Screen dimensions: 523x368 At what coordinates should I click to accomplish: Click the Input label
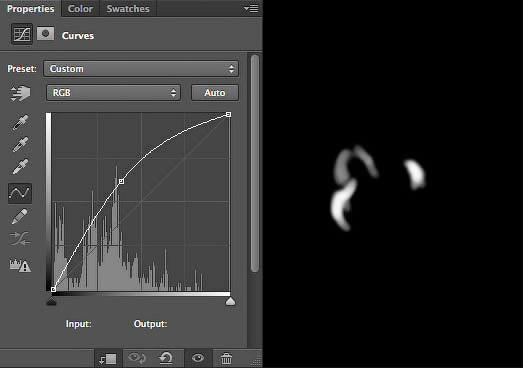78,324
